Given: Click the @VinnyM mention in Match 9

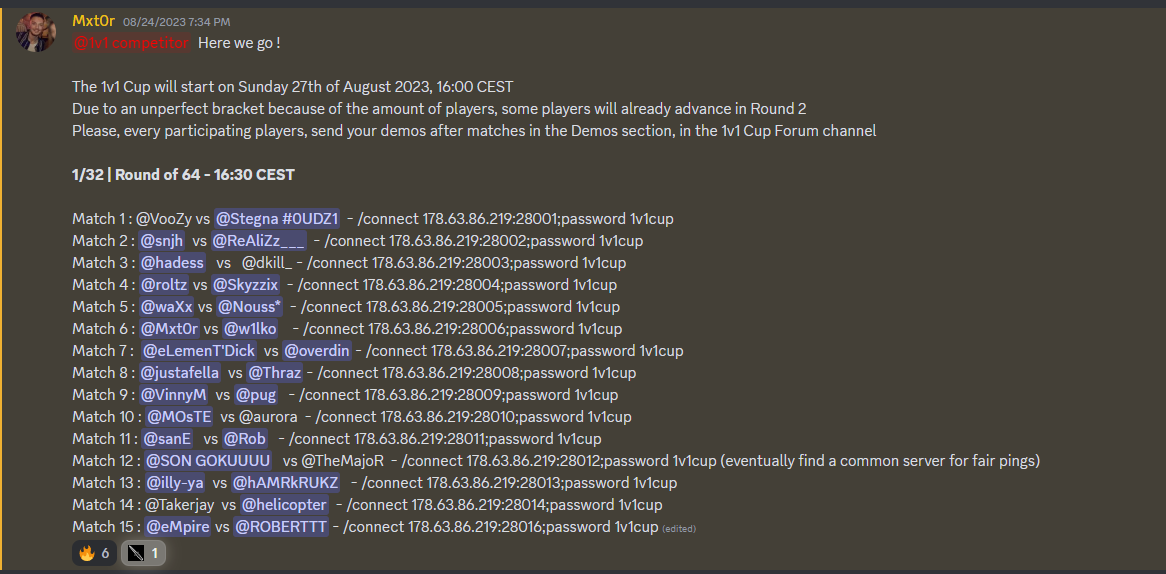Looking at the screenshot, I should point(173,394).
